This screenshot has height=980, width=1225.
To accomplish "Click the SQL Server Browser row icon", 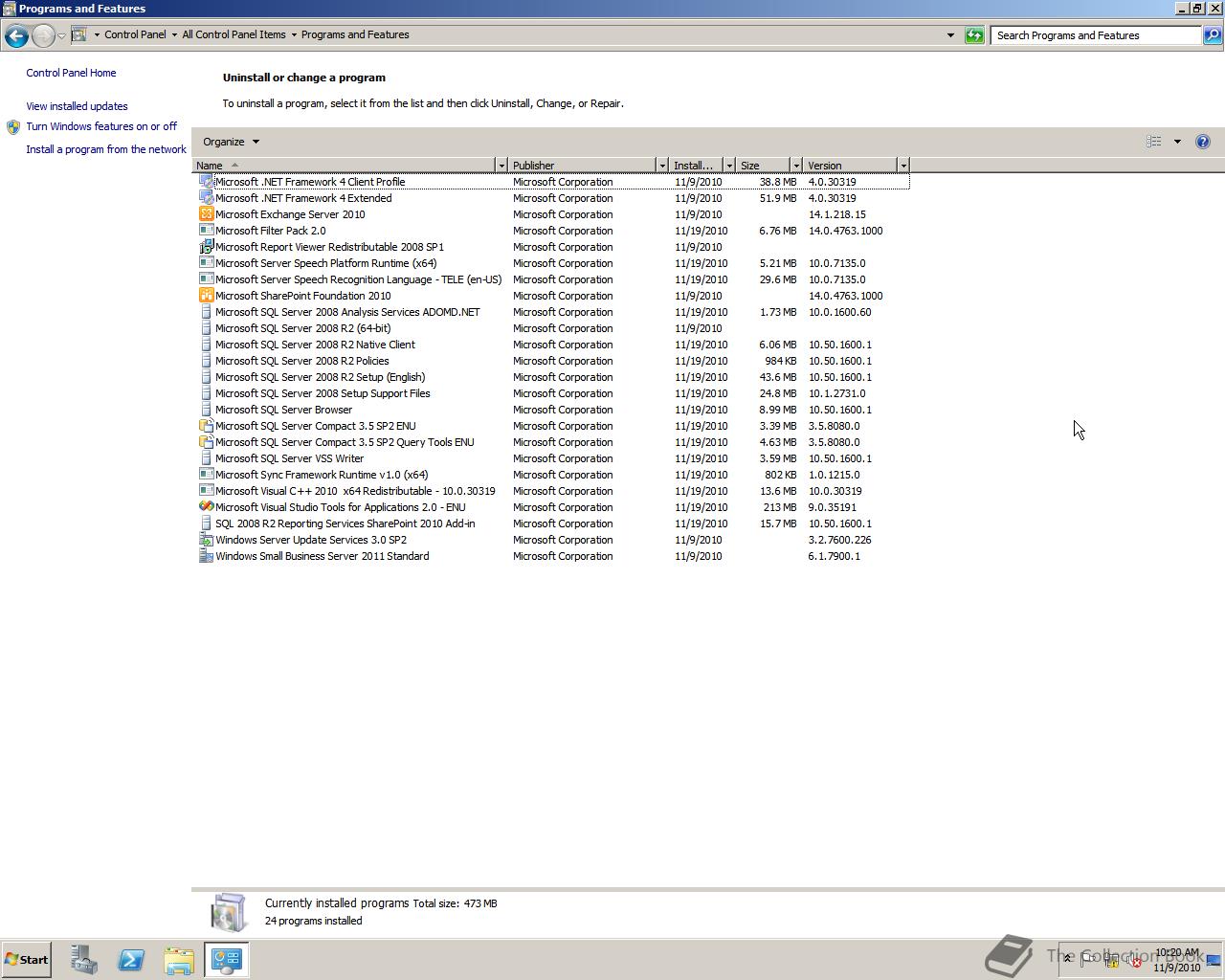I will click(206, 410).
